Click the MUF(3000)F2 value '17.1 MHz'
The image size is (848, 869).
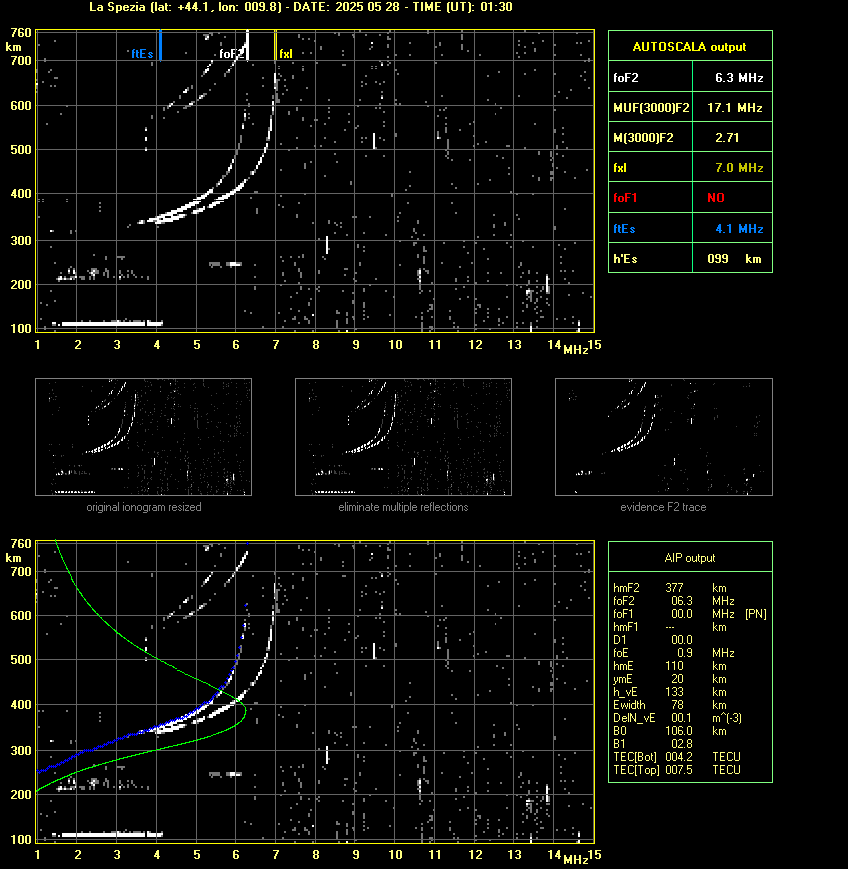point(735,108)
